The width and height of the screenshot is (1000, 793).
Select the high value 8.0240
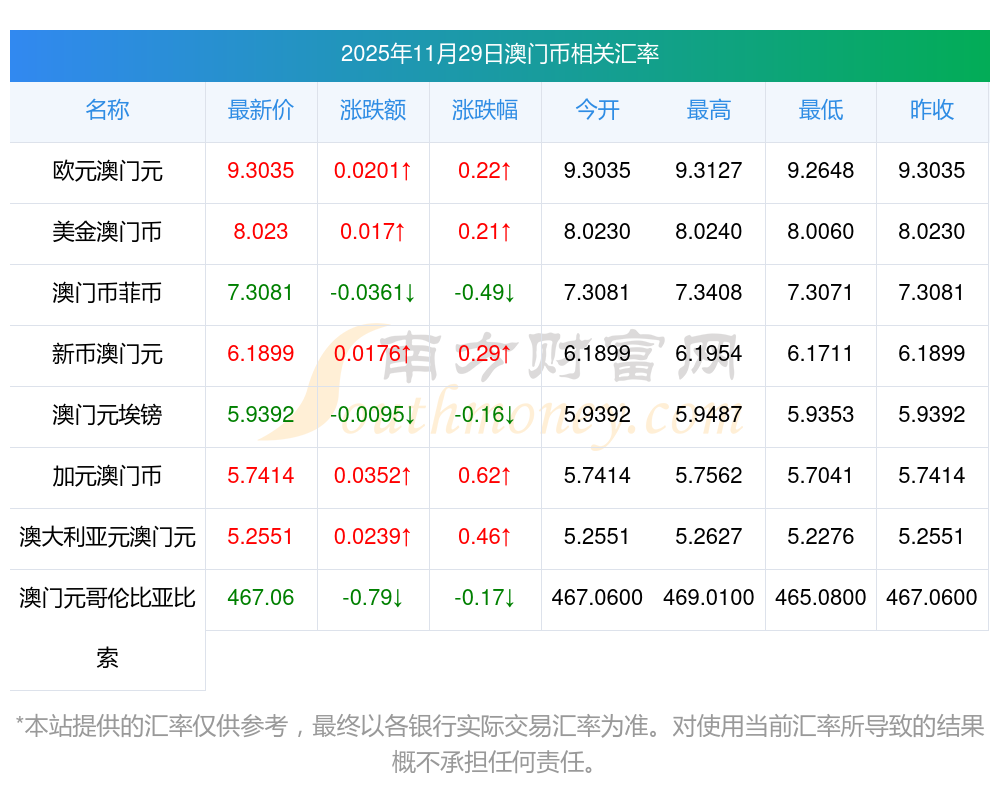pos(709,231)
